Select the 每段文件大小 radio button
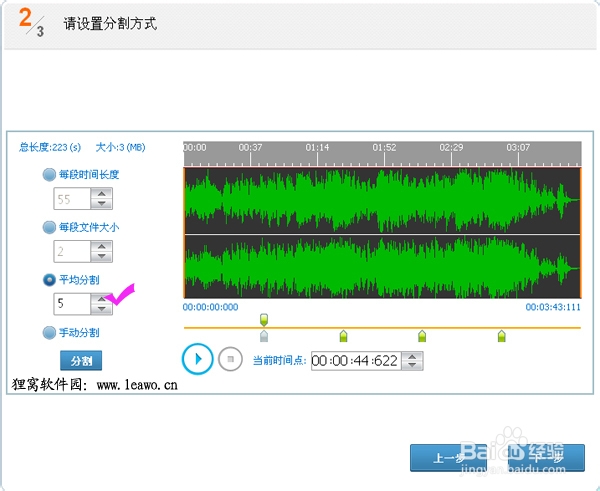This screenshot has width=600, height=491. click(49, 227)
